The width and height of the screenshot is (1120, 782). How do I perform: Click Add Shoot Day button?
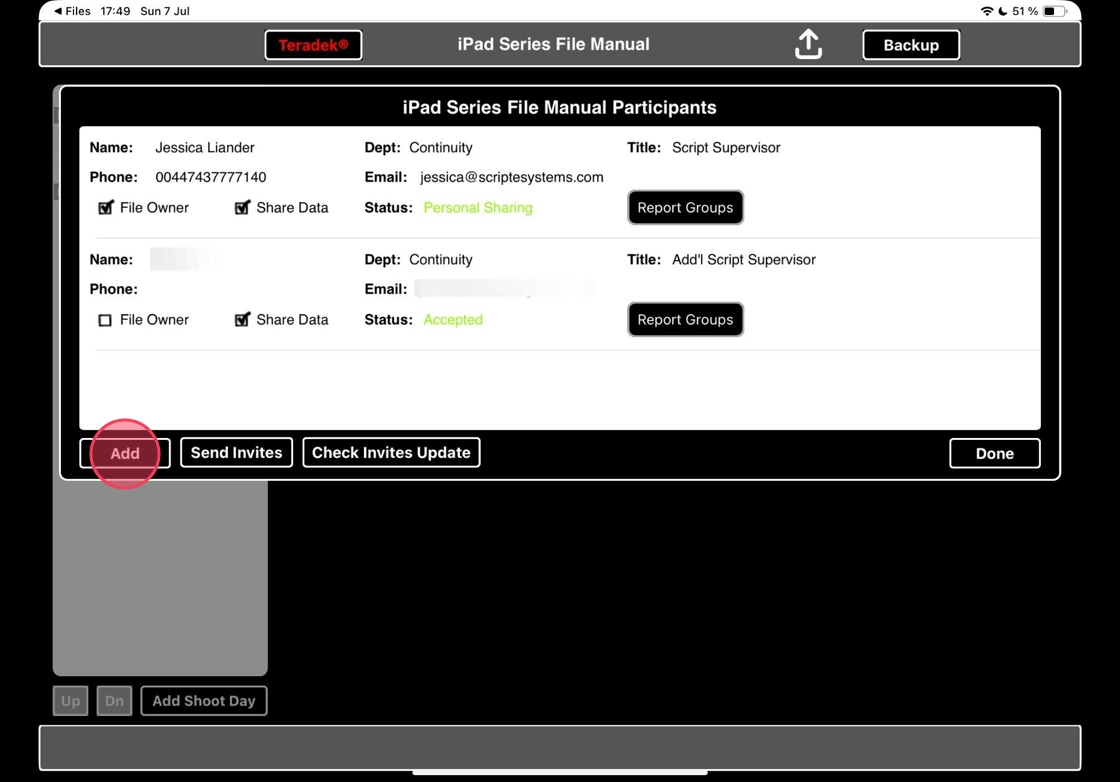tap(204, 701)
